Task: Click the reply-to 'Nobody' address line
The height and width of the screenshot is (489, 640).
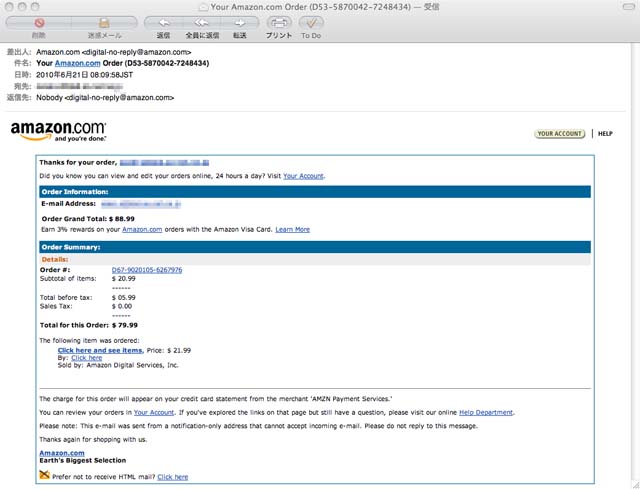Action: [x=105, y=98]
